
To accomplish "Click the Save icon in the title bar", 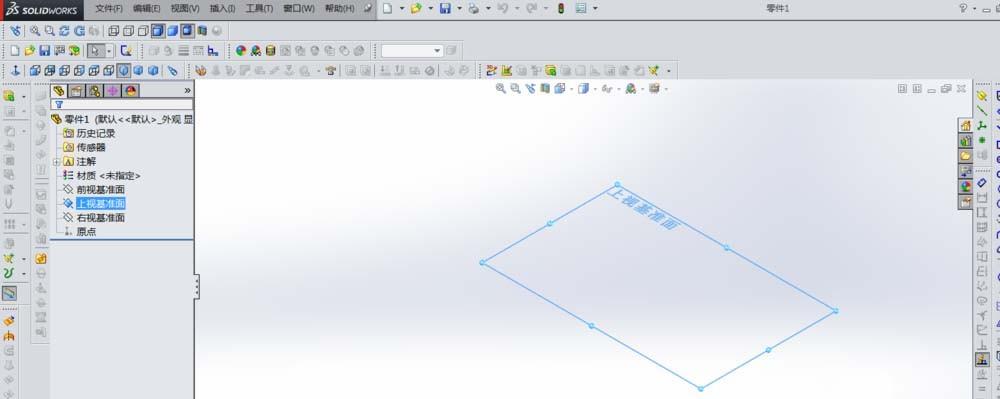I will [x=445, y=8].
